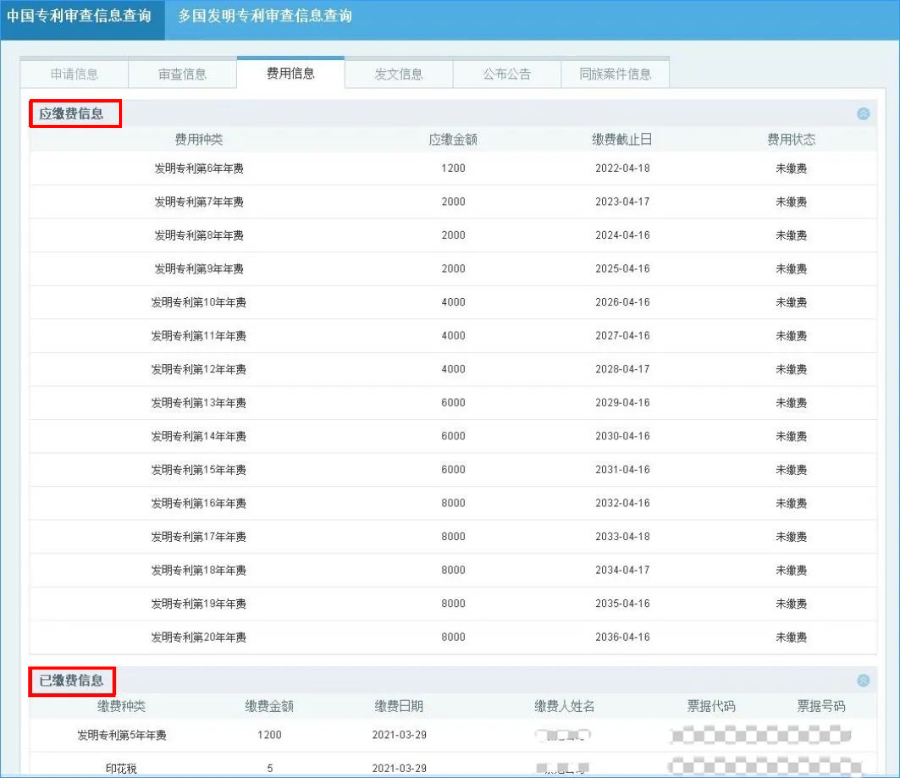Click the 已缴费信息 section header label
Viewport: 900px width, 778px height.
(72, 679)
